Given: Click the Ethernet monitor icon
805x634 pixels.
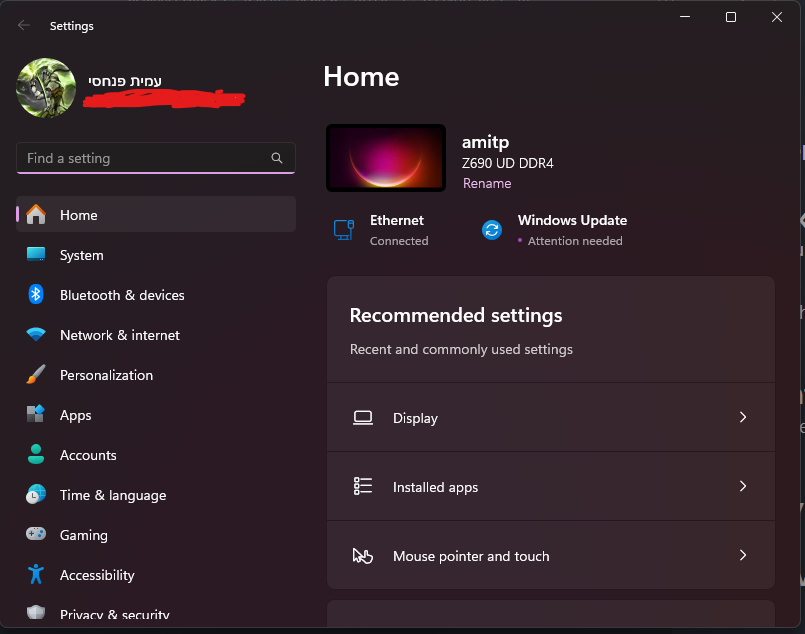Looking at the screenshot, I should click(344, 230).
